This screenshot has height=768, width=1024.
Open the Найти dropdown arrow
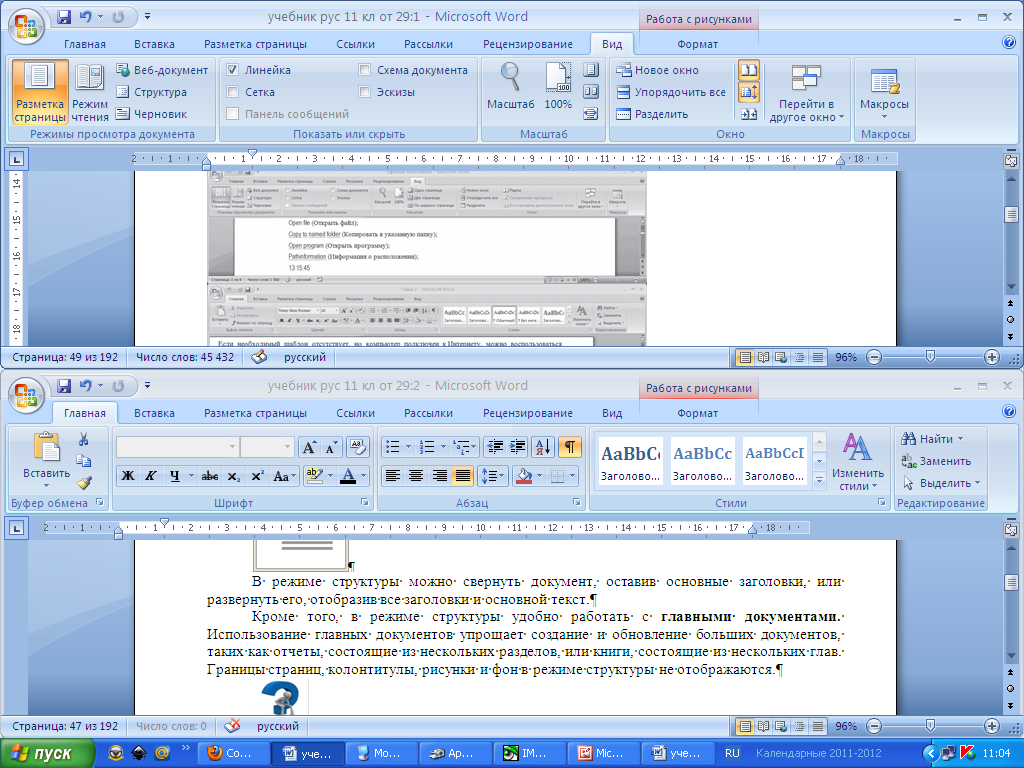point(960,439)
